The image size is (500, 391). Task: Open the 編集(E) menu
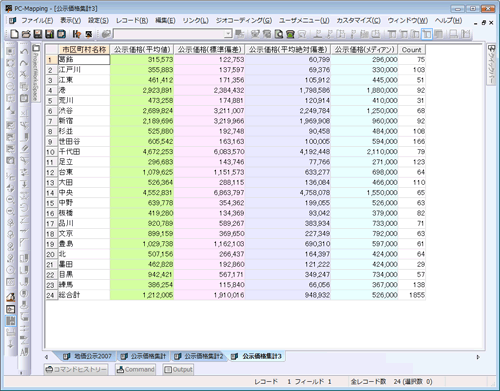click(165, 21)
